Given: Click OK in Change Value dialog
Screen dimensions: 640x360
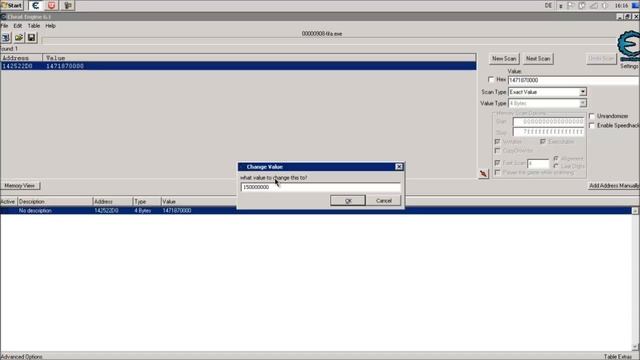Looking at the screenshot, I should tap(348, 200).
